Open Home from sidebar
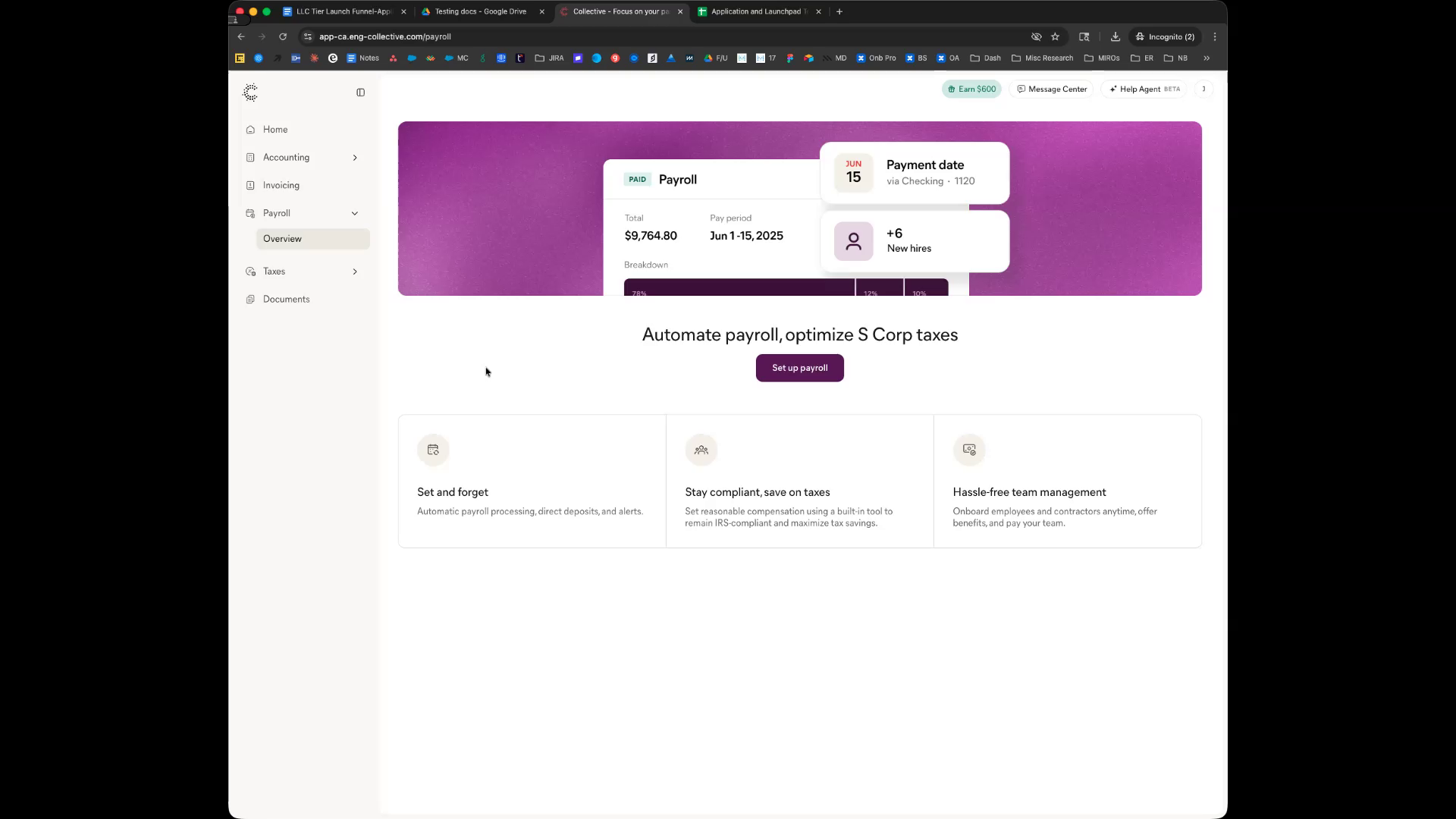The height and width of the screenshot is (819, 1456). [x=275, y=130]
